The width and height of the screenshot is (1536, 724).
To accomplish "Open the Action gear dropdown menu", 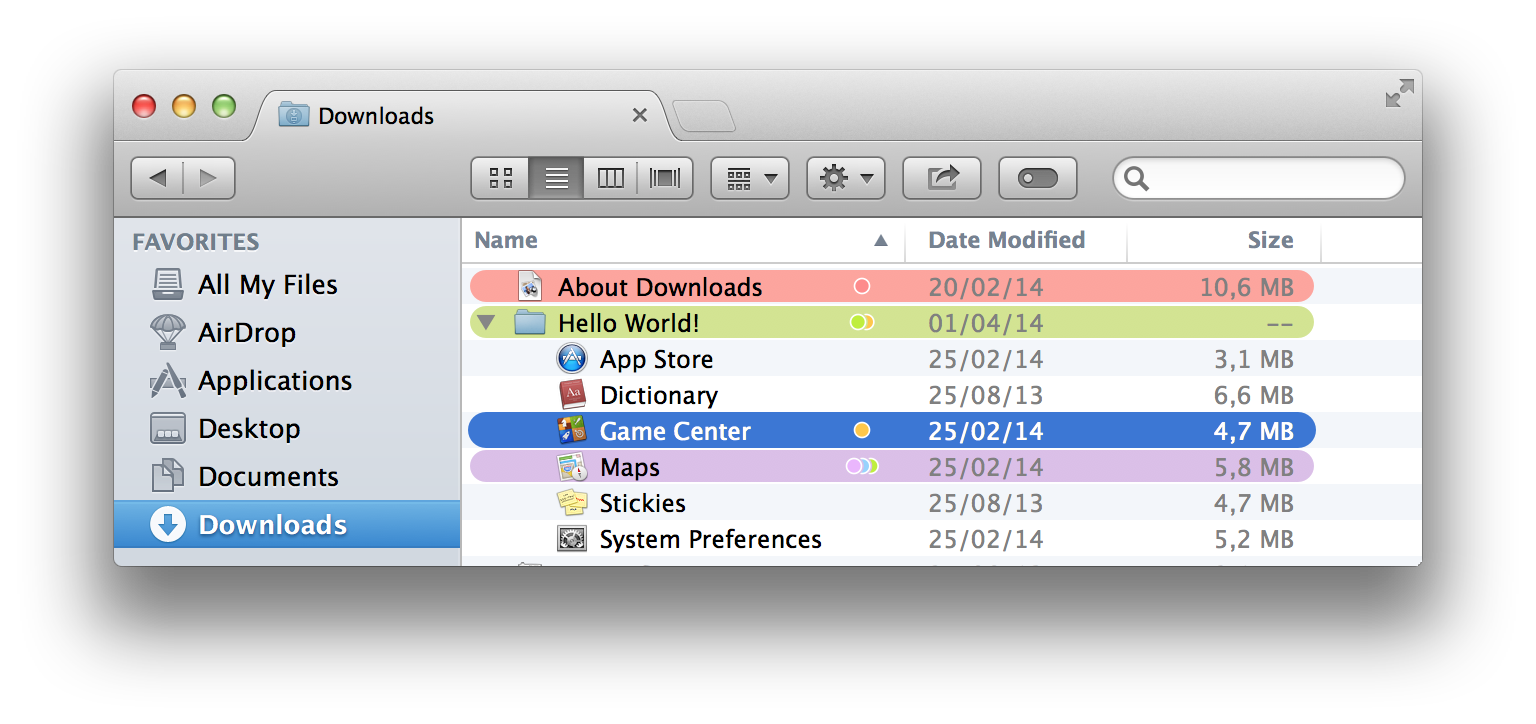I will click(846, 179).
